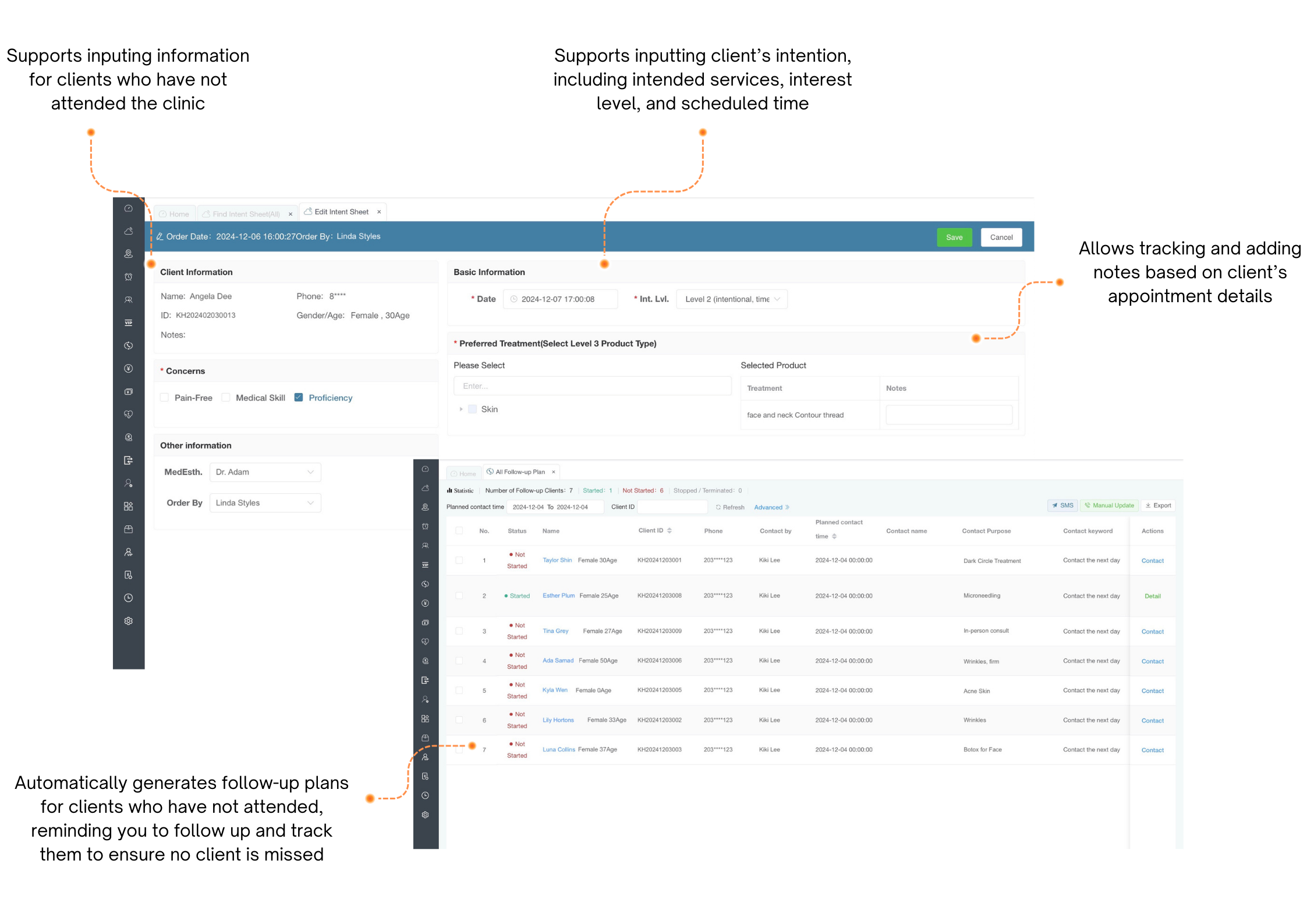Viewport: 1307px width, 924px height.
Task: Click dashboard gauge icon in Follow-up Plan sidebar
Action: point(426,469)
